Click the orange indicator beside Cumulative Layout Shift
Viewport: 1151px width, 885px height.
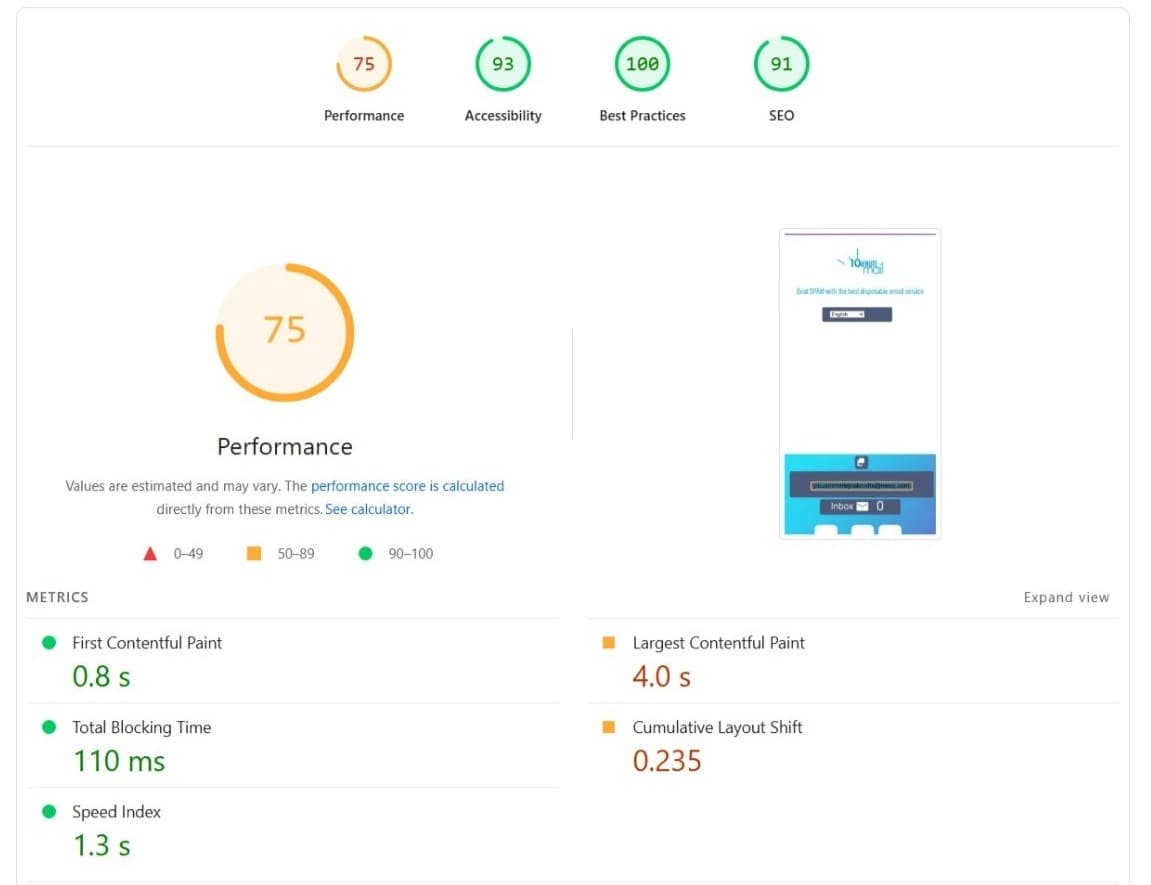click(x=610, y=727)
